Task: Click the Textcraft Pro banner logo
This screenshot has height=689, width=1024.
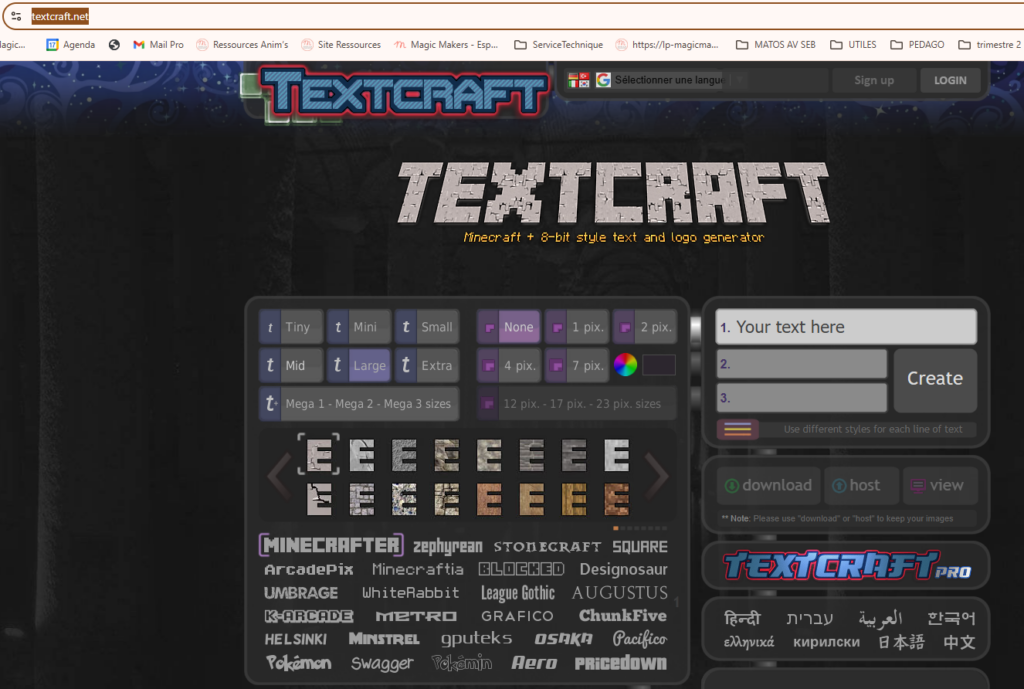Action: [846, 565]
